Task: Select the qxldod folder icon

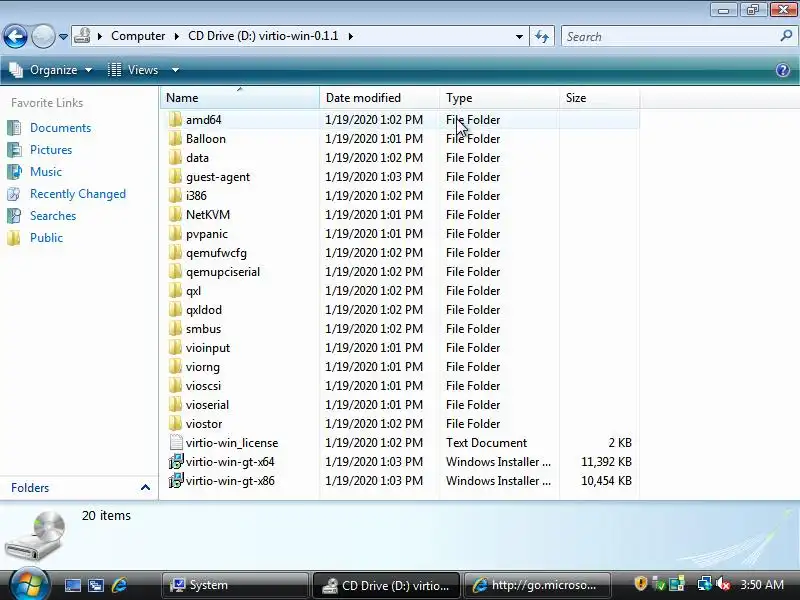Action: point(175,310)
